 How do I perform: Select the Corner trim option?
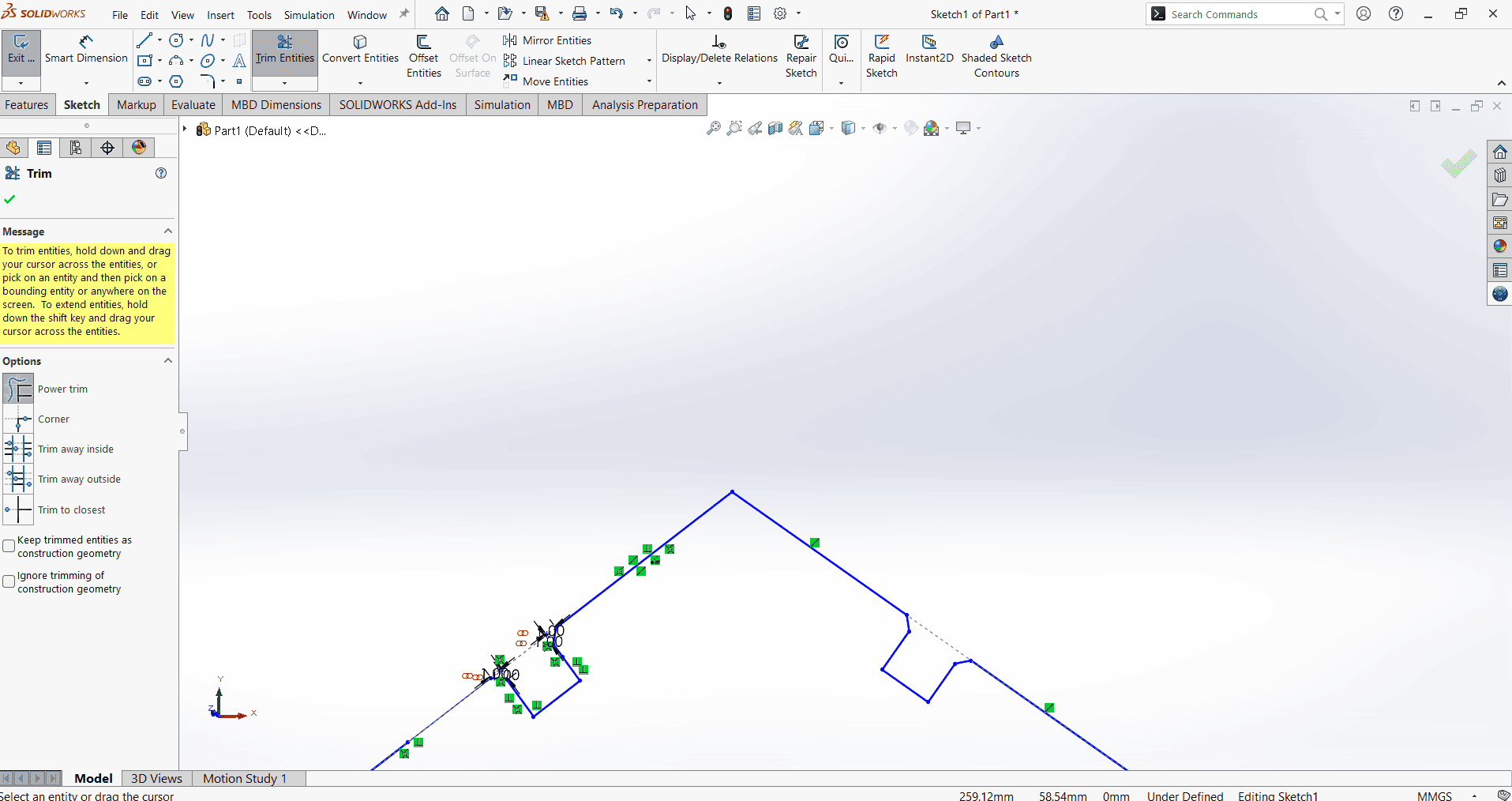[x=18, y=419]
